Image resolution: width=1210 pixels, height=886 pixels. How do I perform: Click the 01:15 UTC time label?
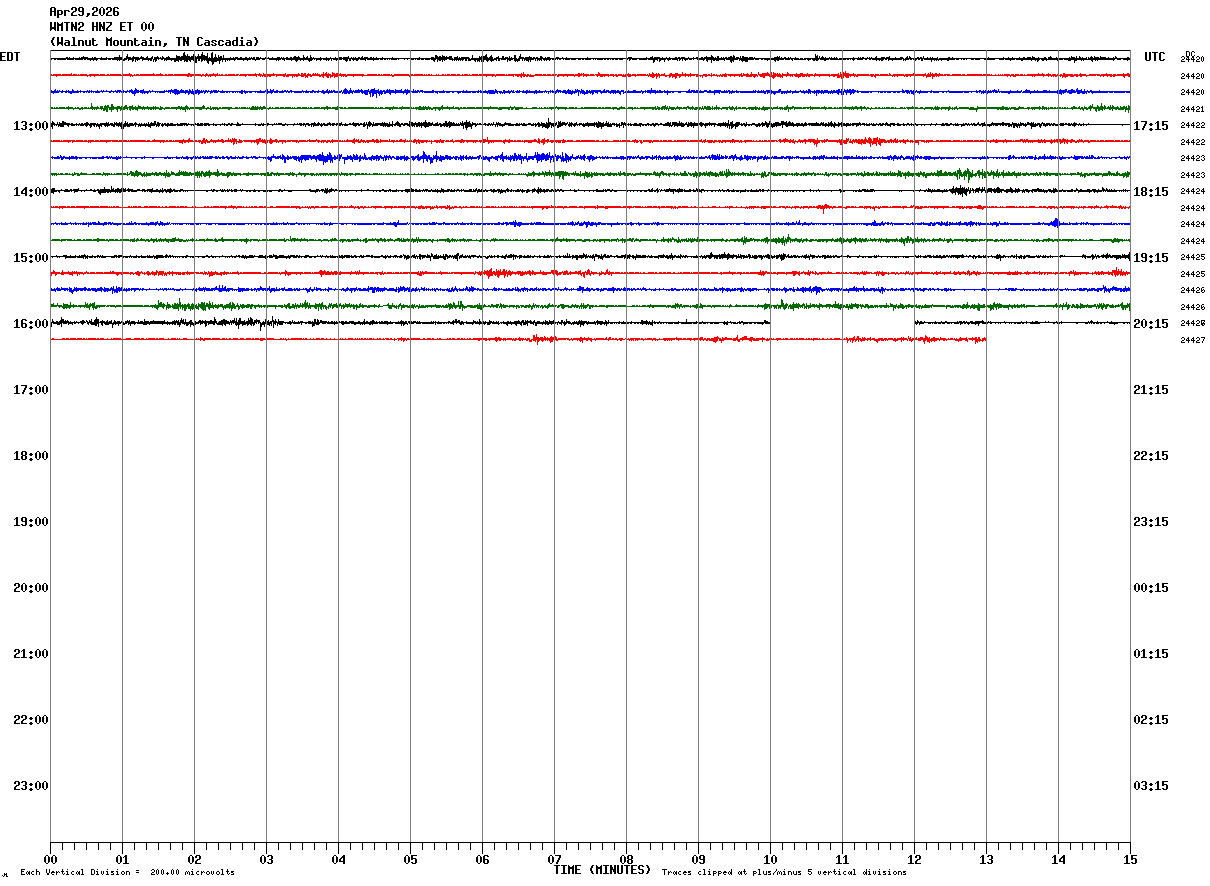(x=1151, y=654)
